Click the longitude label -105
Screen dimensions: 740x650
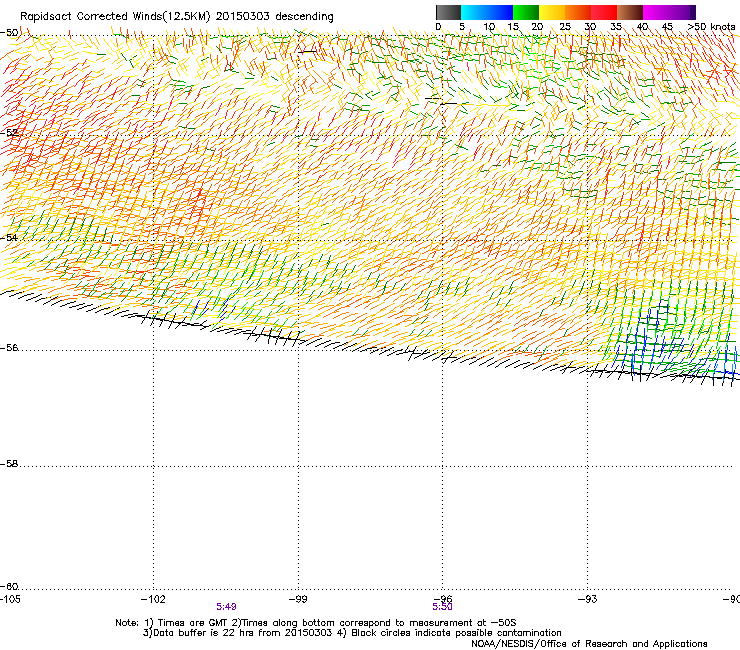coord(10,599)
